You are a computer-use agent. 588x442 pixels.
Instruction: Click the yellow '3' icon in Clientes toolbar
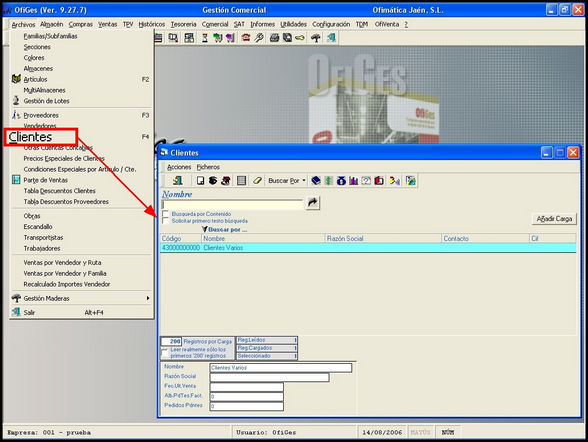click(394, 181)
